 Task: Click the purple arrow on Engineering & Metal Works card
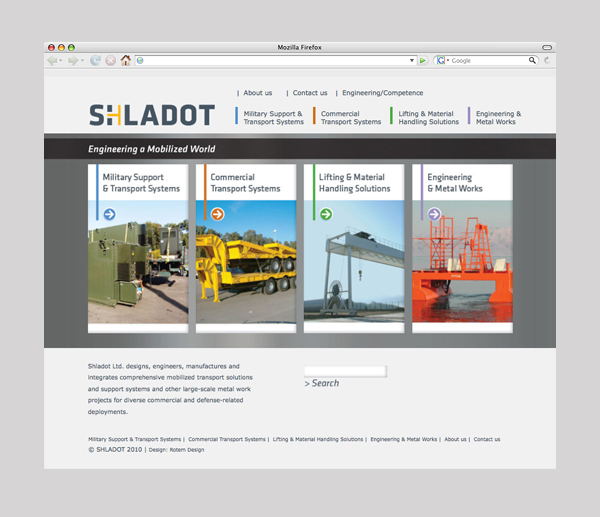434,214
